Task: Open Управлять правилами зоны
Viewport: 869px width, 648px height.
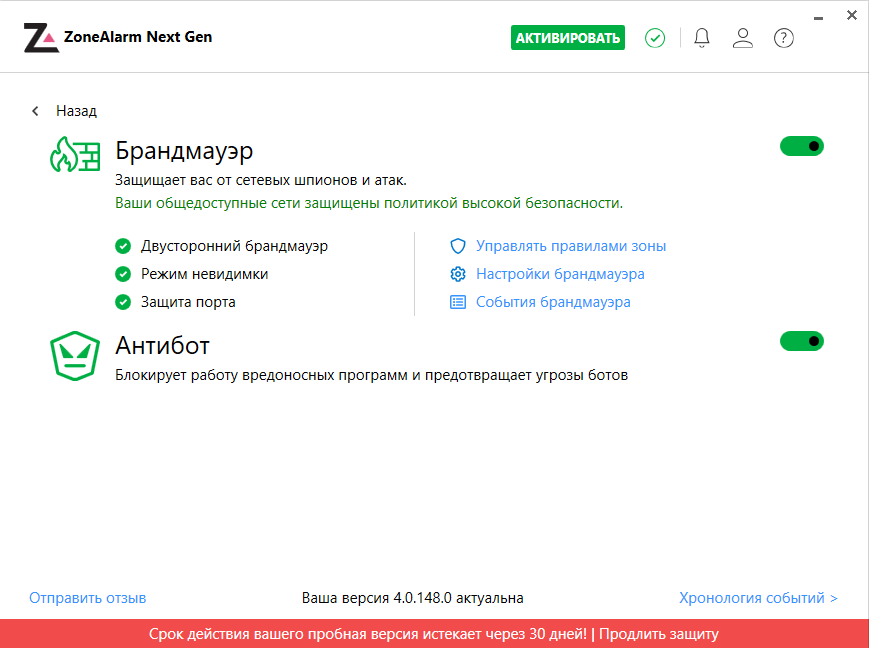Action: [571, 246]
